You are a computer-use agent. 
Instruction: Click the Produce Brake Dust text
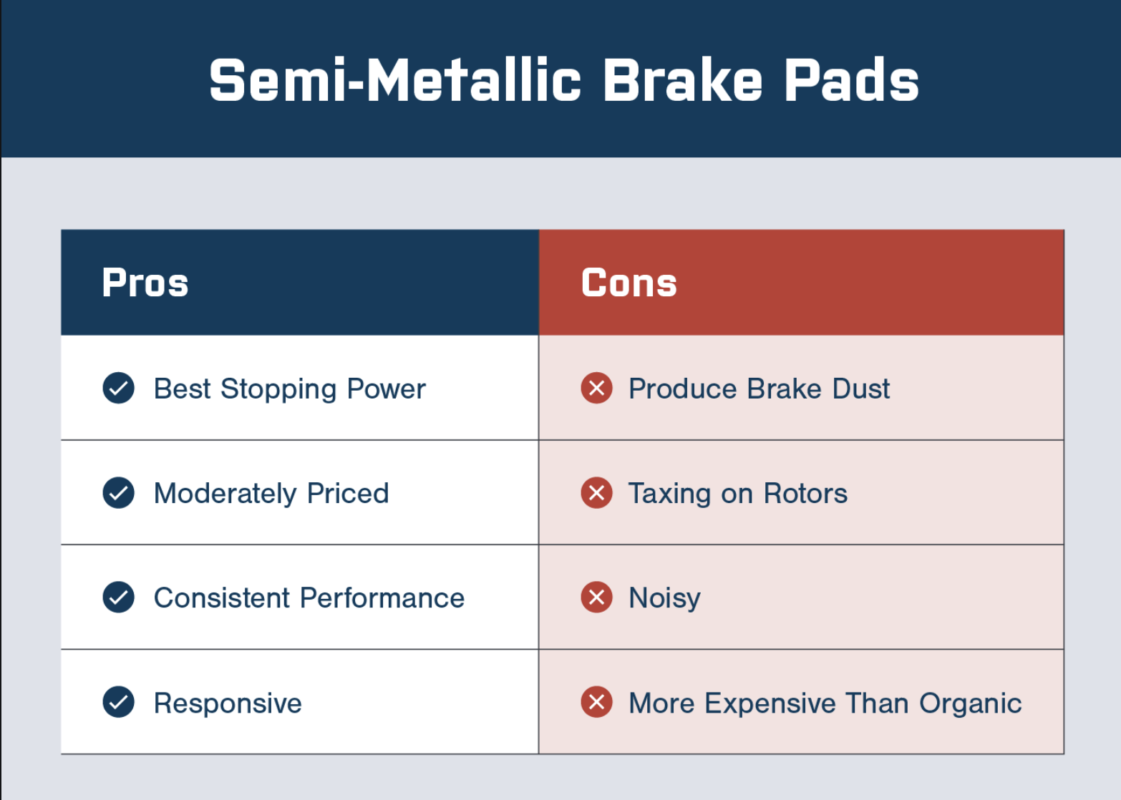coord(759,389)
